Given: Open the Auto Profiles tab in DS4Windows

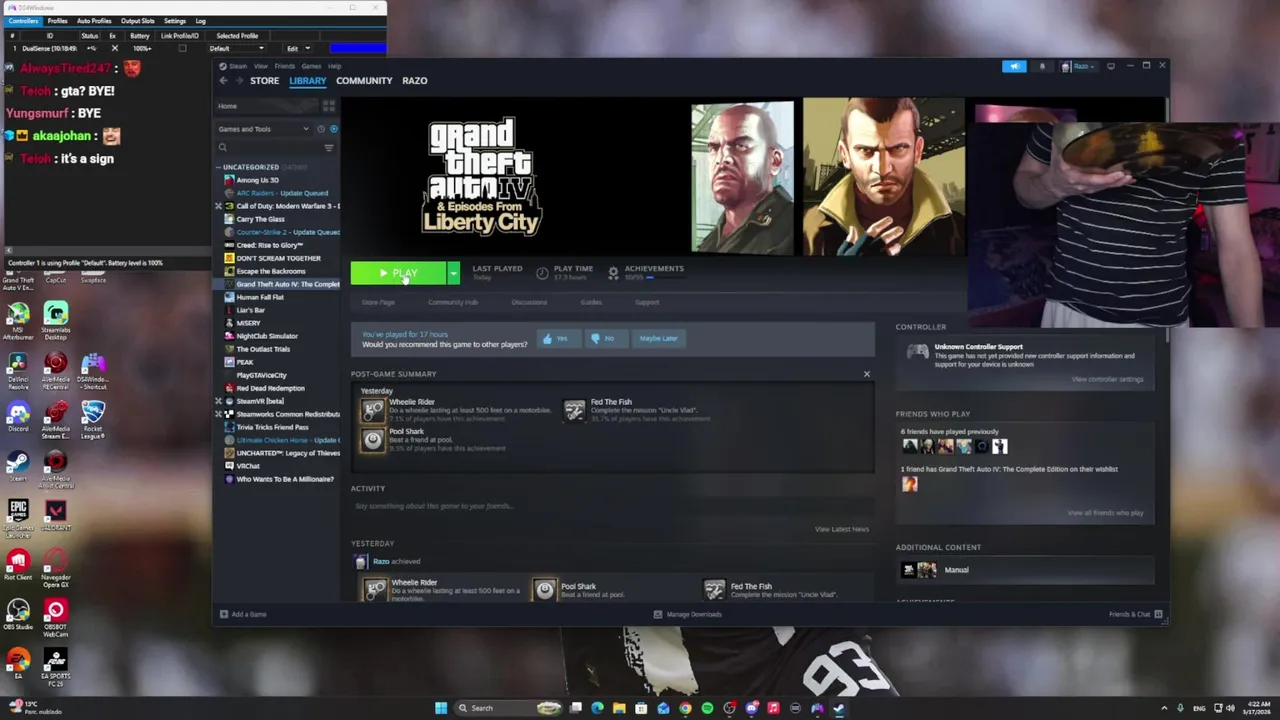Looking at the screenshot, I should (x=94, y=21).
